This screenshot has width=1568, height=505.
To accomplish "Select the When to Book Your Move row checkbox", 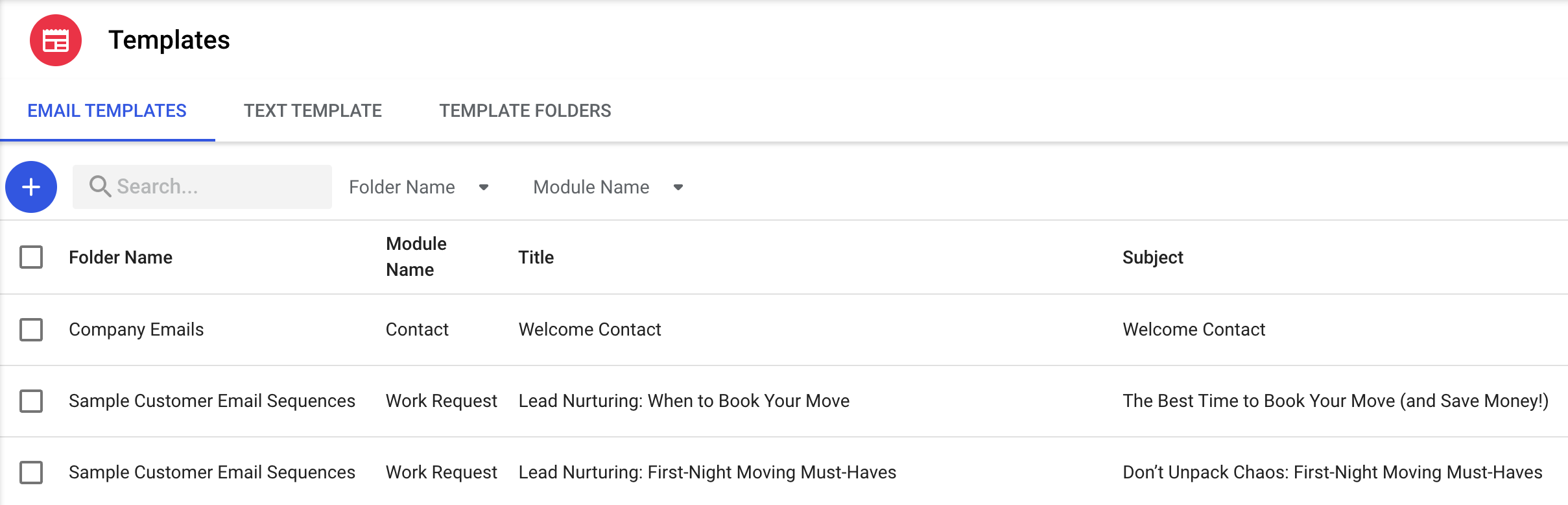I will [31, 401].
